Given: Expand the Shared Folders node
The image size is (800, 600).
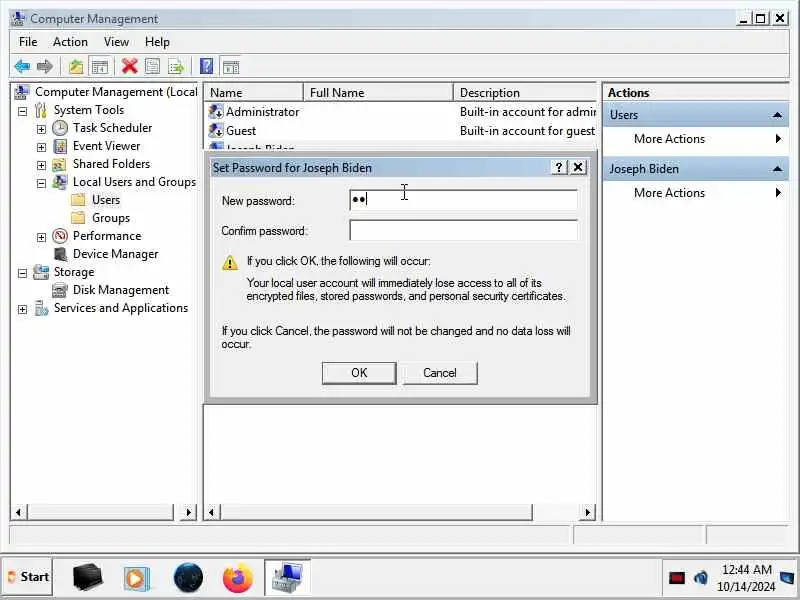Looking at the screenshot, I should click(41, 165).
